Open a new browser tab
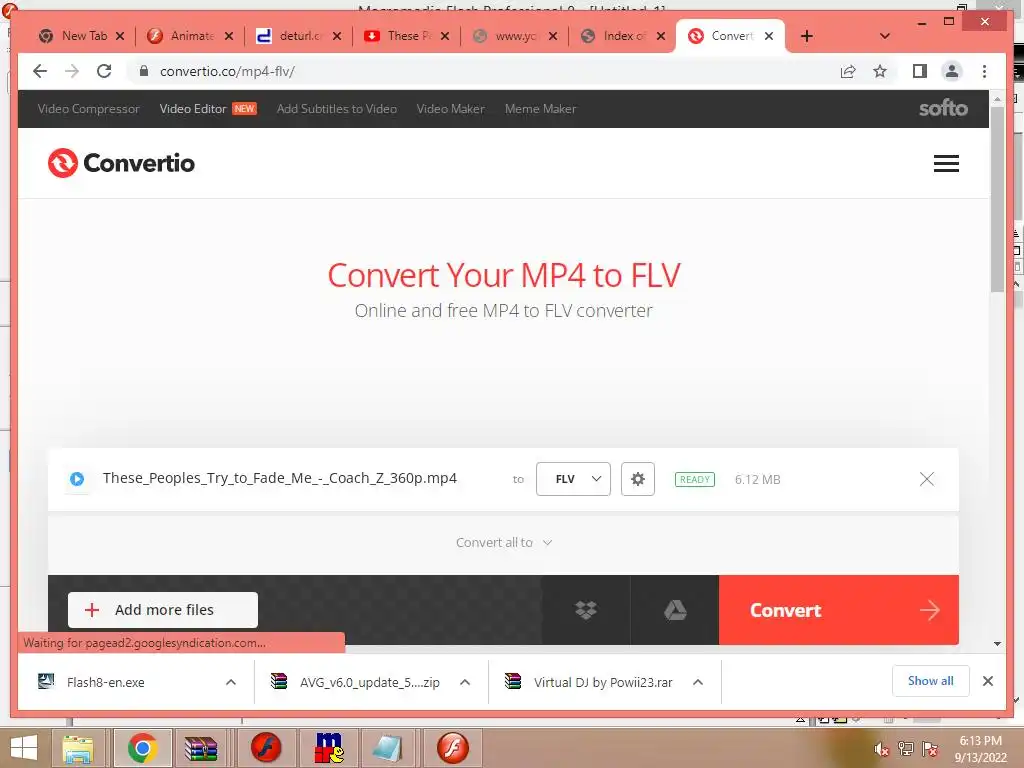1024x768 pixels. coord(807,36)
